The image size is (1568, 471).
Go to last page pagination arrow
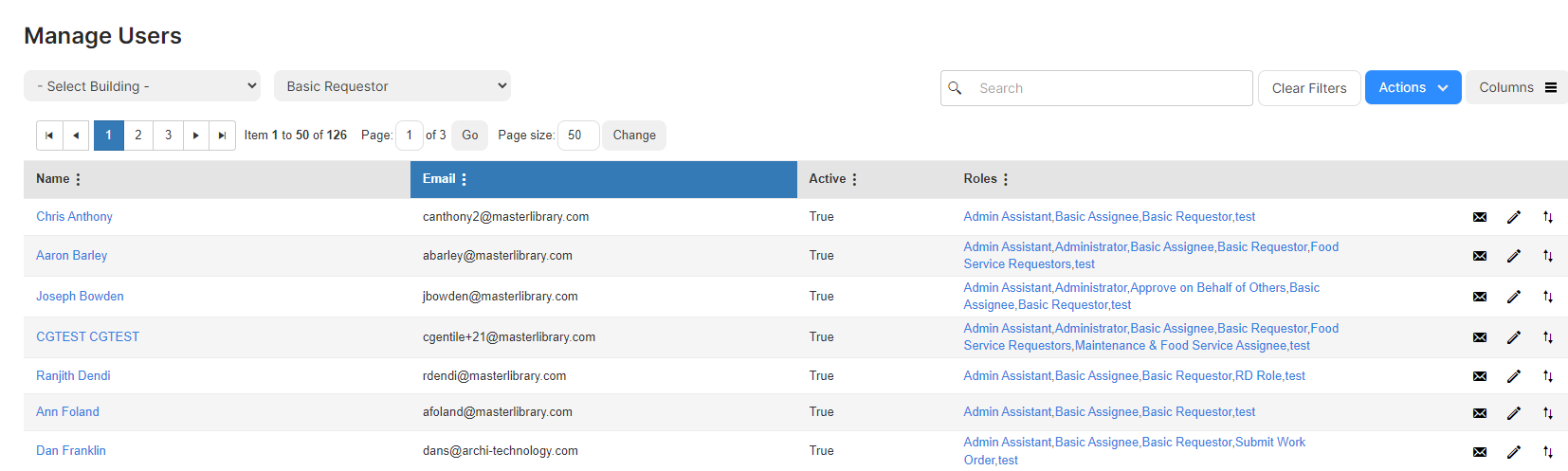click(222, 136)
